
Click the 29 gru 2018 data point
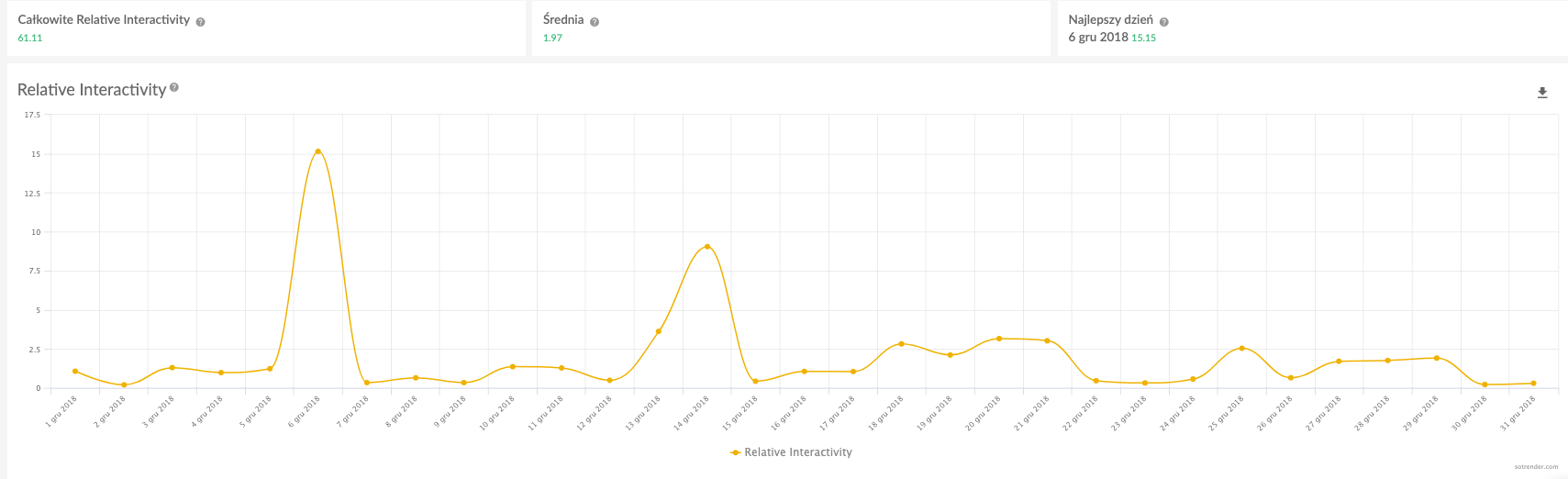pos(1436,358)
